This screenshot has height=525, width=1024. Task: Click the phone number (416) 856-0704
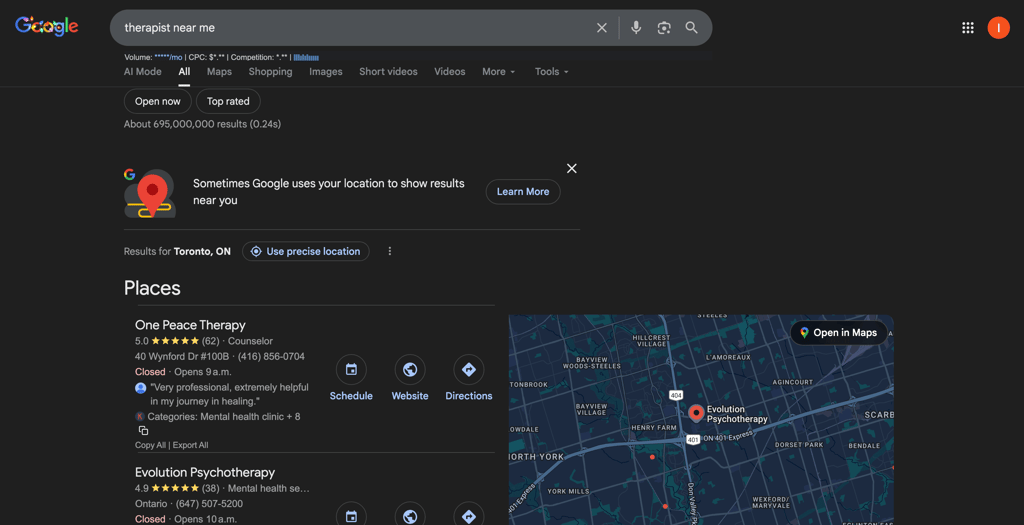(271, 357)
